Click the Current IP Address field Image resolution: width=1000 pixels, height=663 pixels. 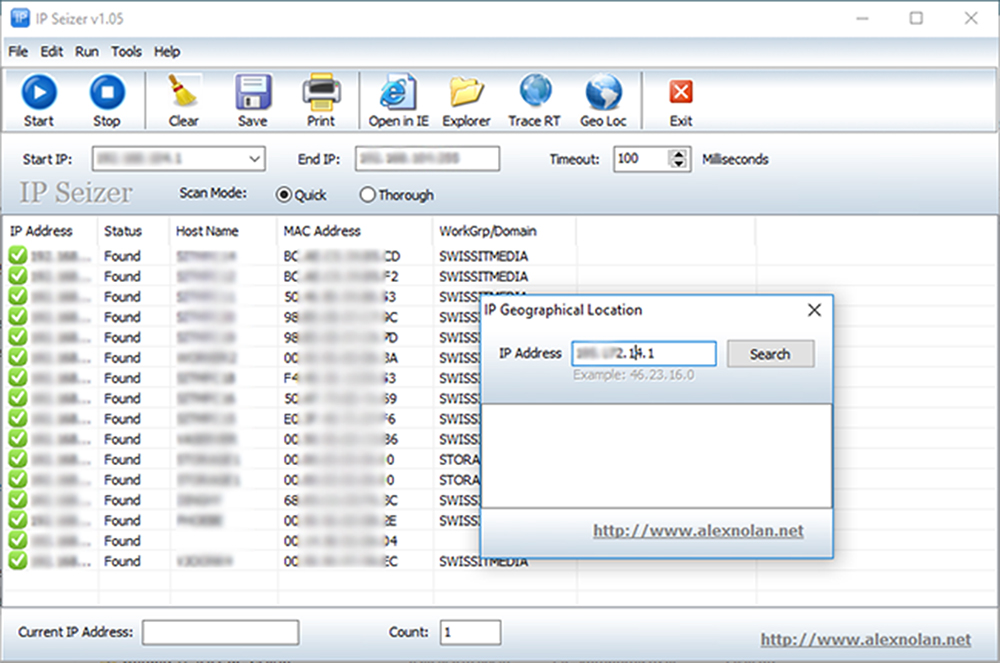[x=221, y=632]
